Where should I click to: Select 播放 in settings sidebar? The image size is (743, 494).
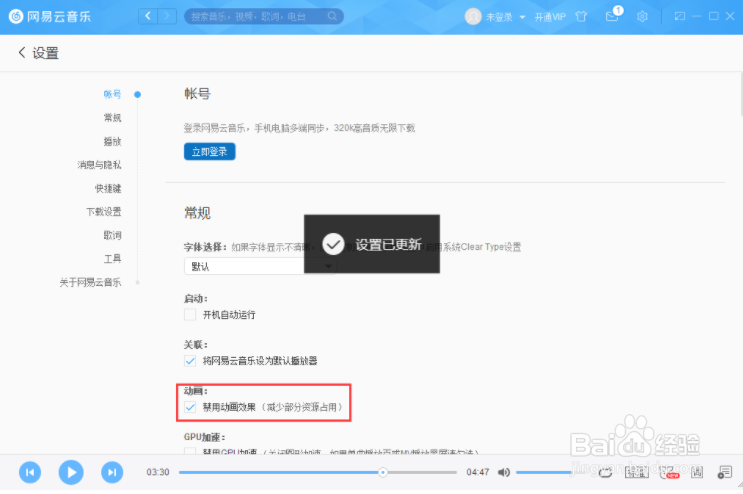click(112, 141)
